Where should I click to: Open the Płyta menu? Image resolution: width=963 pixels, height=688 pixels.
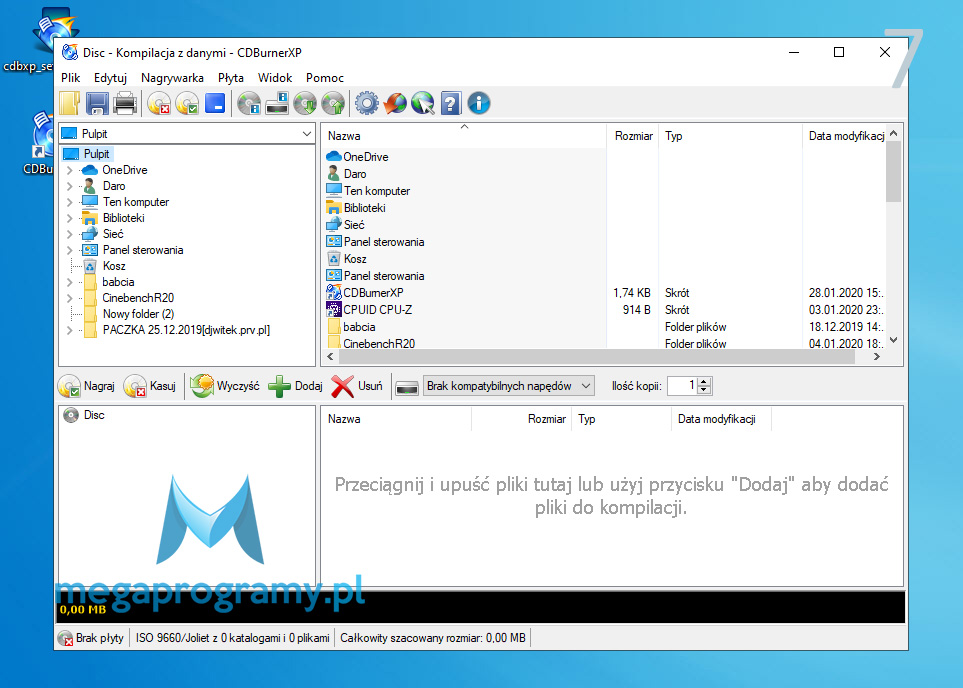pyautogui.click(x=231, y=78)
